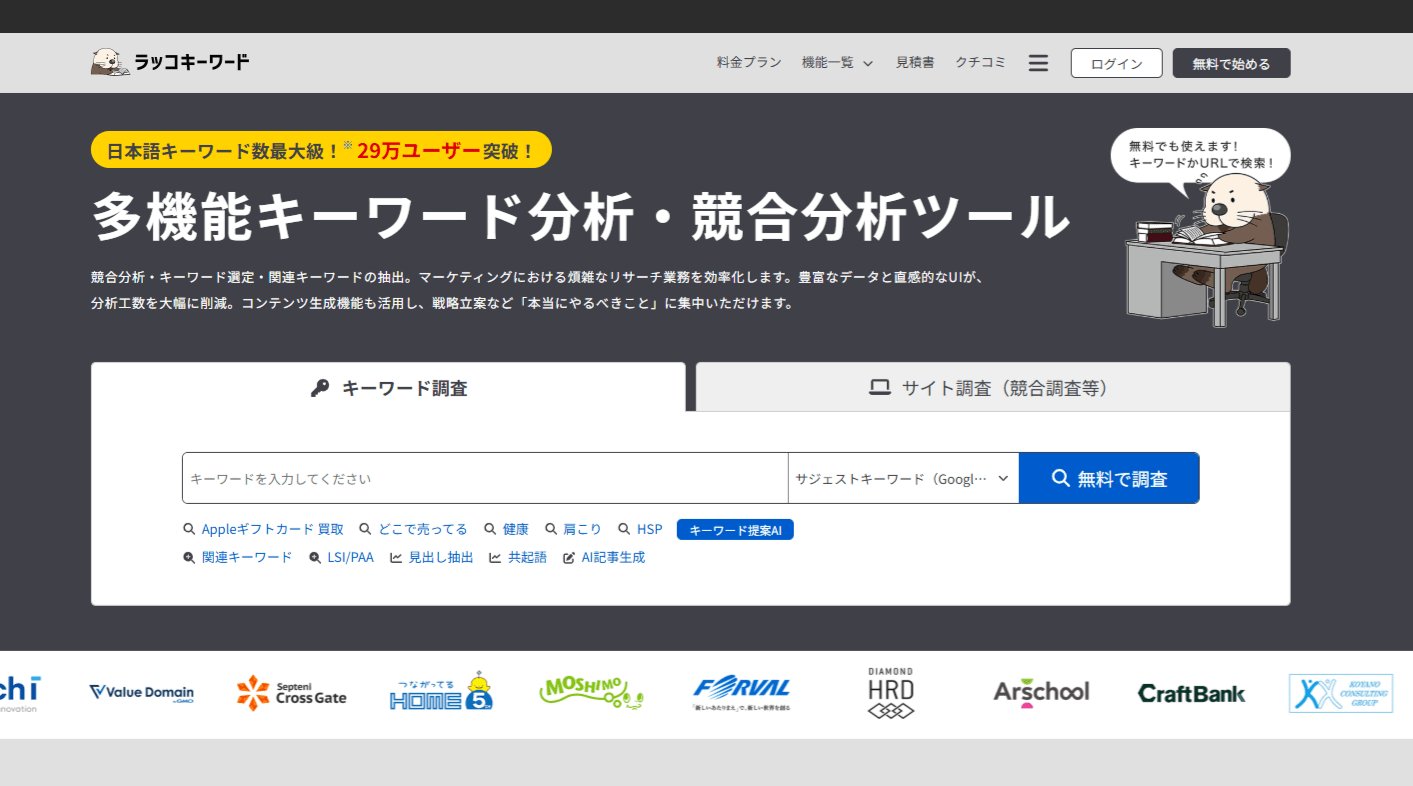This screenshot has height=786, width=1413.
Task: Select the HSP suggestion link
Action: pyautogui.click(x=649, y=529)
